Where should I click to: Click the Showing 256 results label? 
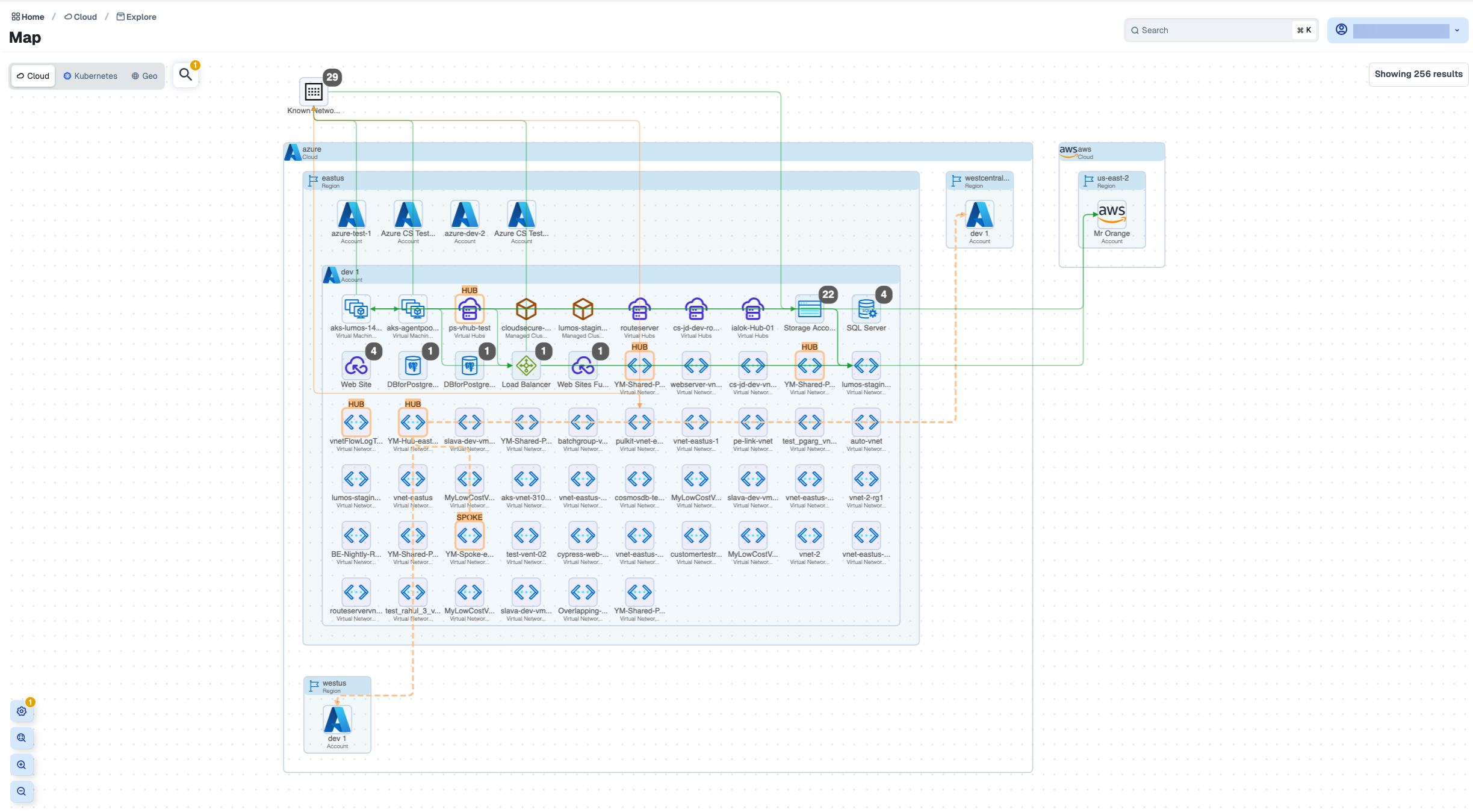[1418, 74]
